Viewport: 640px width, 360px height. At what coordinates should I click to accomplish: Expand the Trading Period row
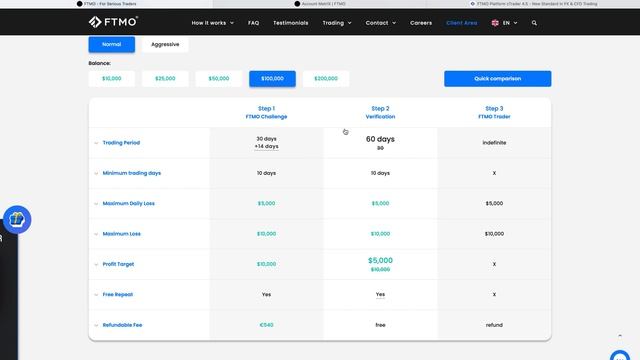[x=96, y=143]
